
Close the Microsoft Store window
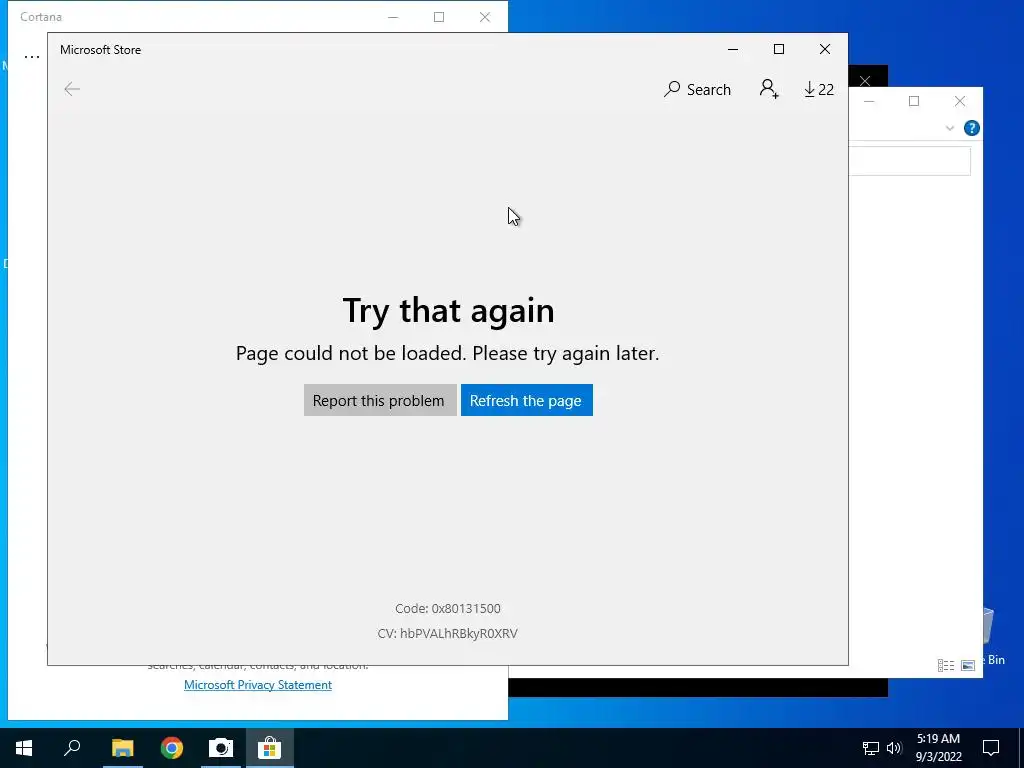point(825,50)
